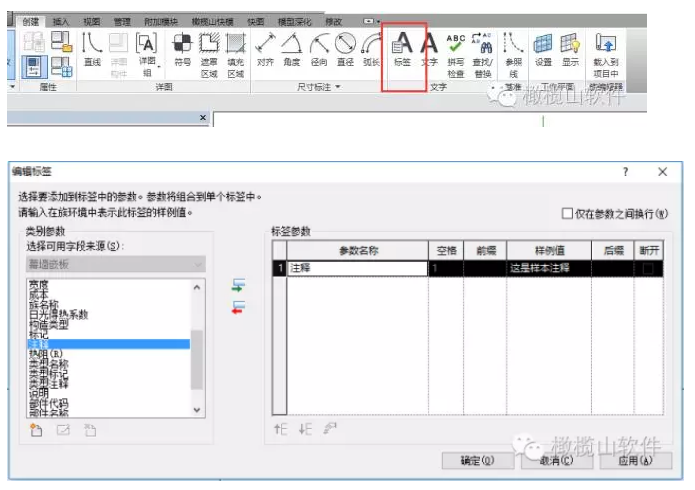Move parameter up in label parameters
695x490 pixels.
[x=280, y=429]
